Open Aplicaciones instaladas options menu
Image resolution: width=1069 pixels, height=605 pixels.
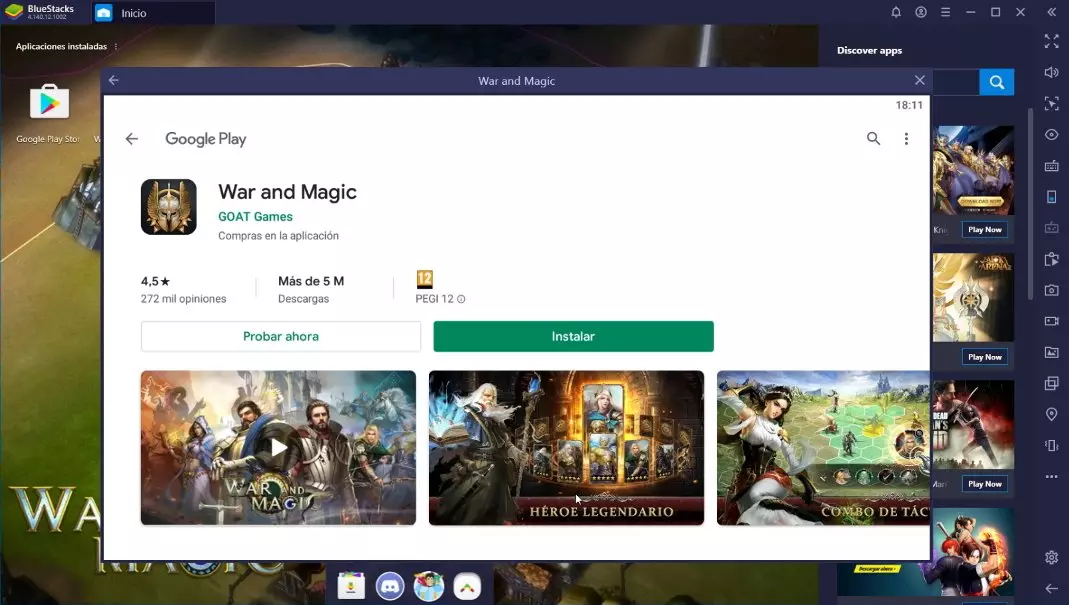(x=116, y=47)
